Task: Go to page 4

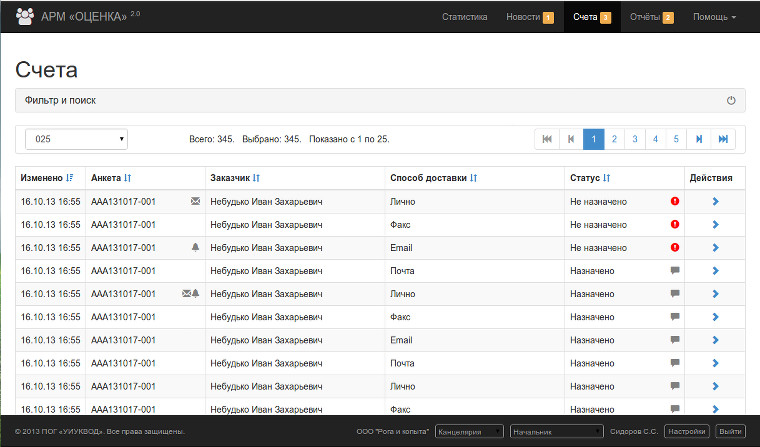Action: coord(655,139)
